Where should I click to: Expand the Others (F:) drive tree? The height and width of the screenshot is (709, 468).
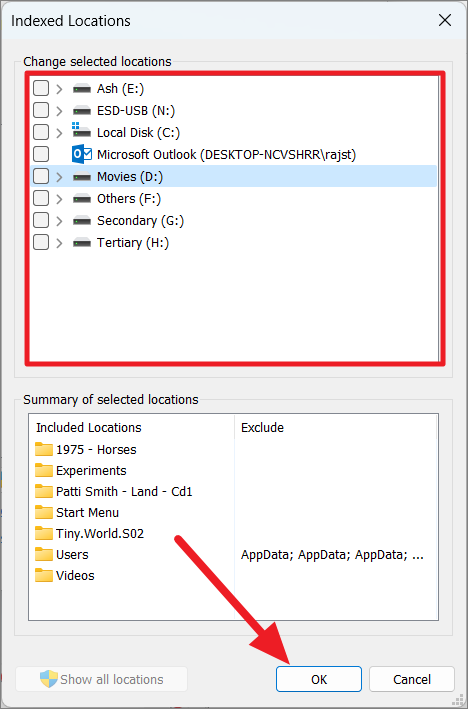coord(59,199)
